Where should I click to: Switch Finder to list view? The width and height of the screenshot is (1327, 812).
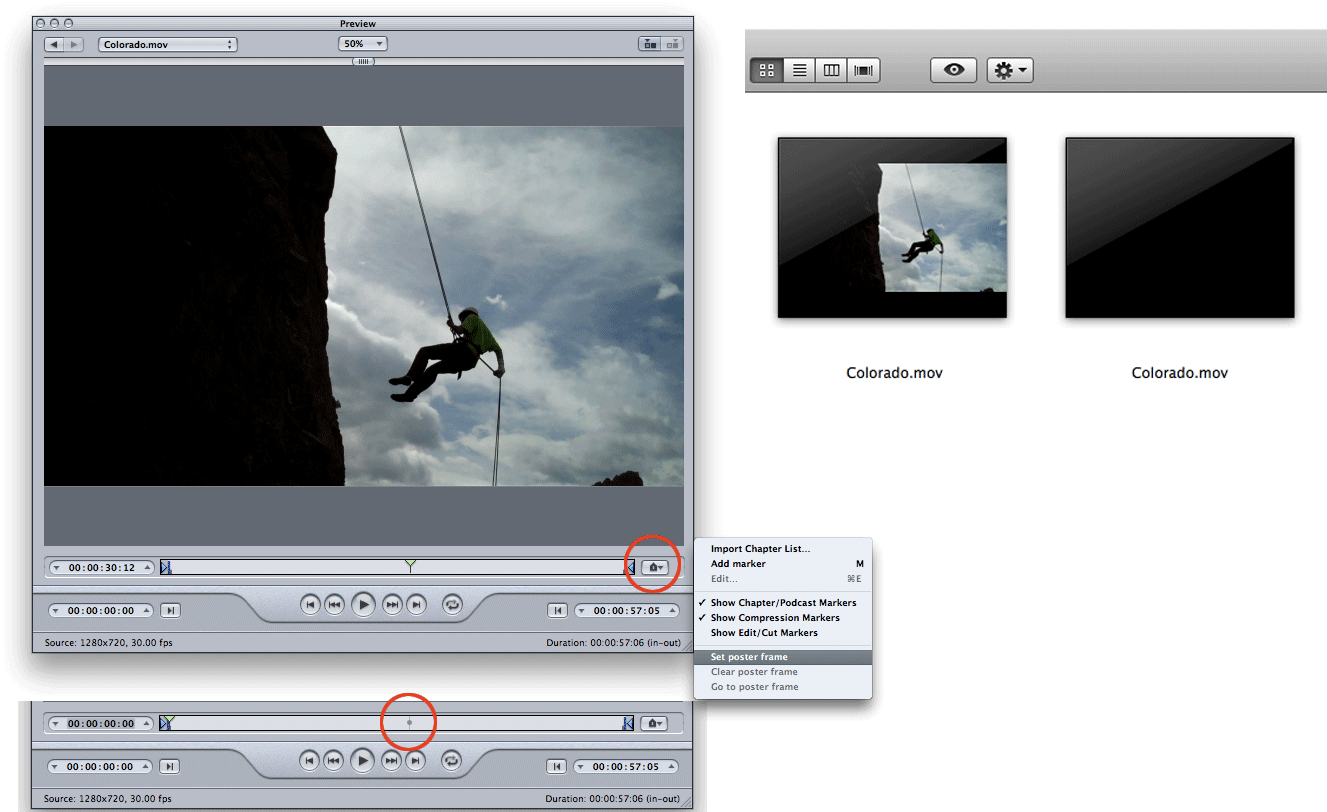click(799, 70)
